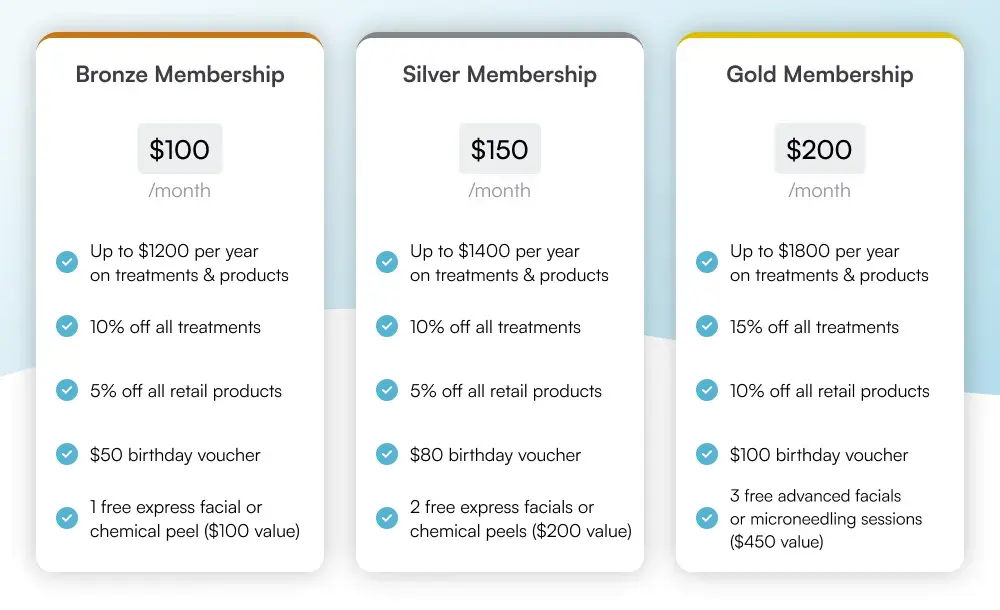Click the yellow bar atop Gold card
This screenshot has width=1000, height=610.
coord(820,36)
